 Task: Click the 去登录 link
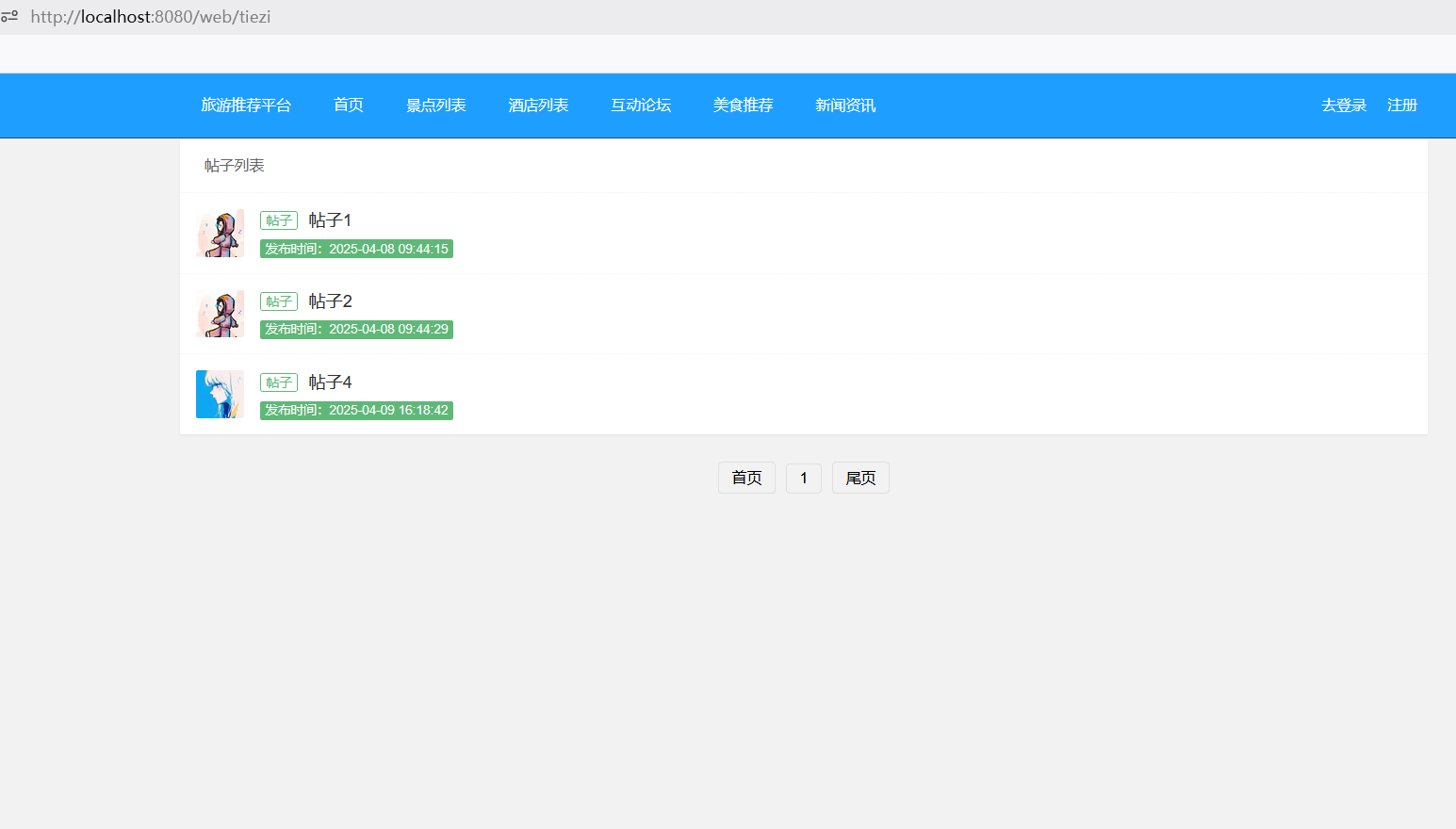pos(1343,106)
